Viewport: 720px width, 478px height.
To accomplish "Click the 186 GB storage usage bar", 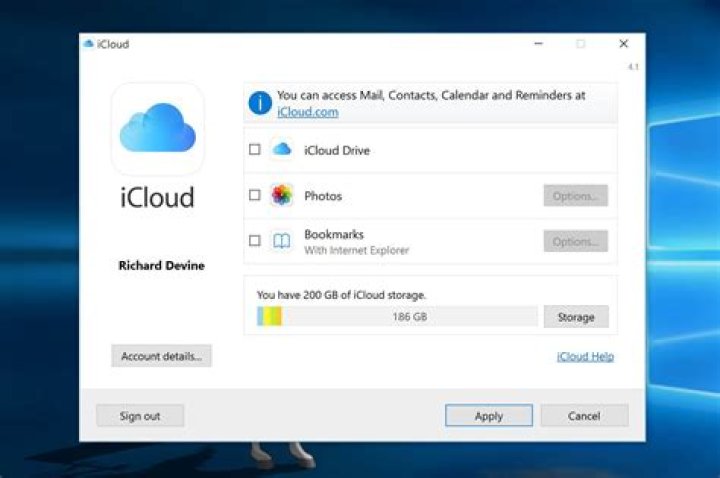I will point(397,316).
